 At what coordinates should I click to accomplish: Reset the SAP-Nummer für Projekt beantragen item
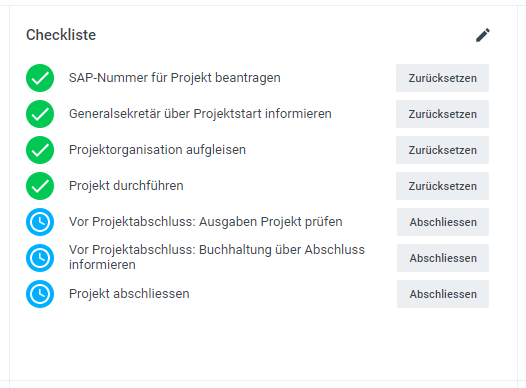442,78
